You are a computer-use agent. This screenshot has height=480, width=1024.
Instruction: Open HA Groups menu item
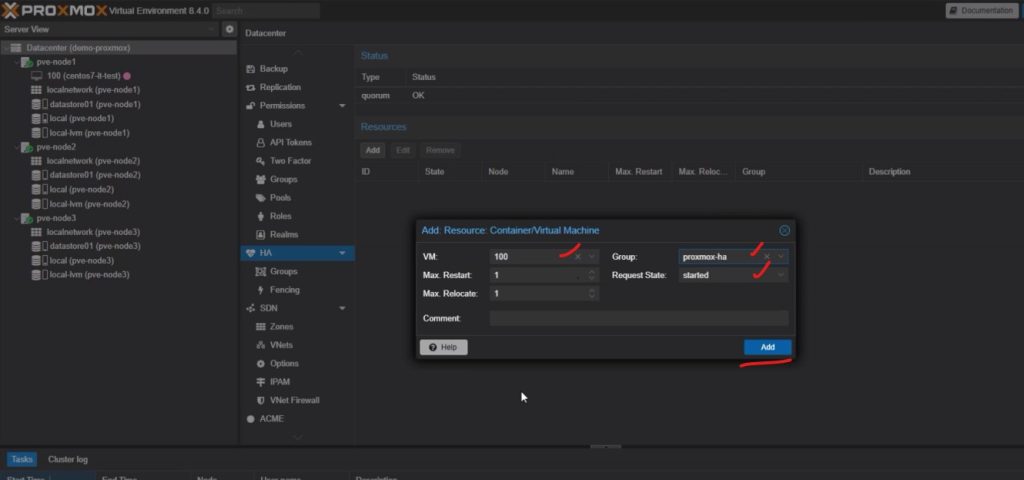[x=283, y=271]
